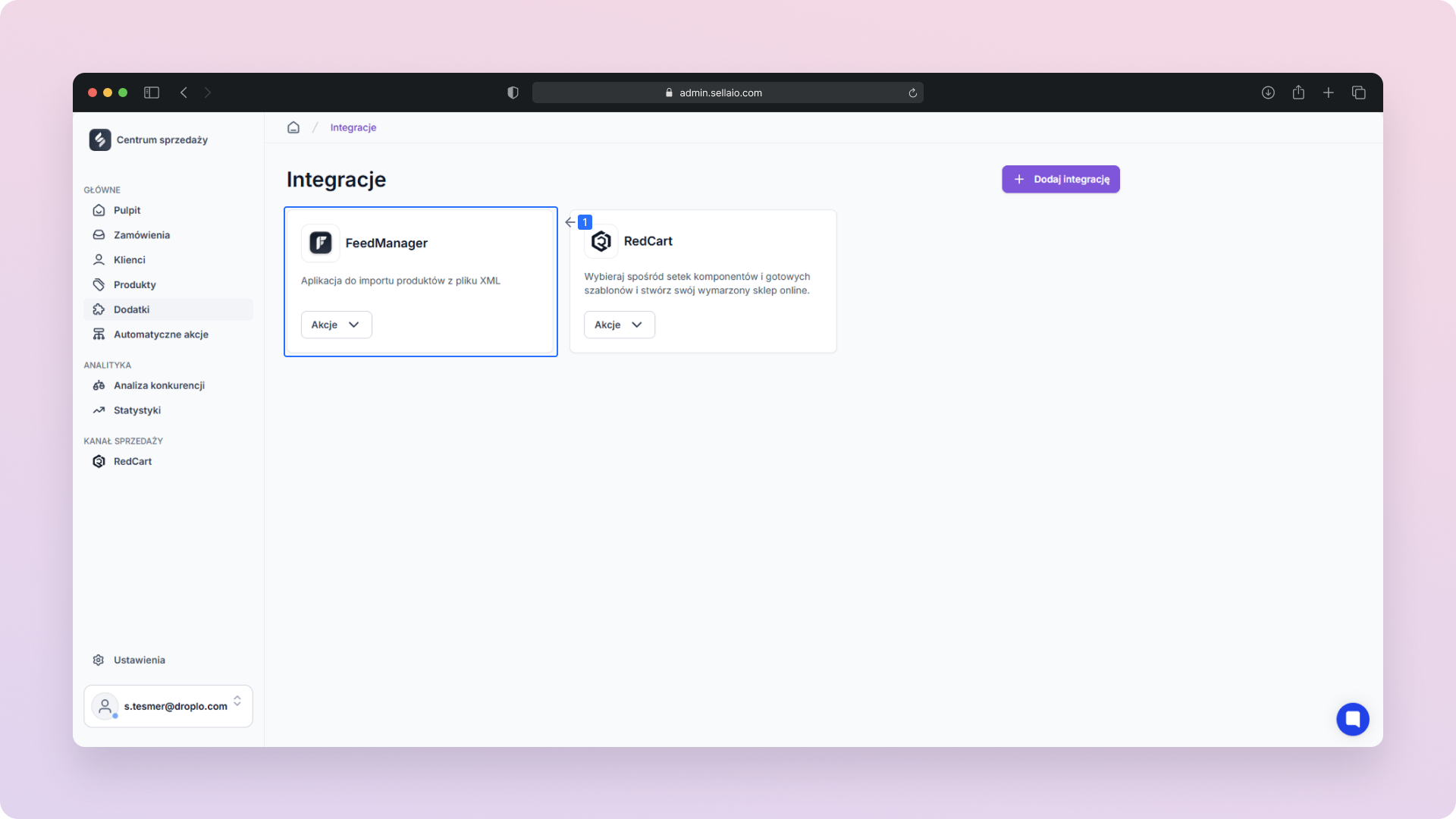Viewport: 1456px width, 819px height.
Task: Click the RedCart card logo
Action: tap(601, 241)
